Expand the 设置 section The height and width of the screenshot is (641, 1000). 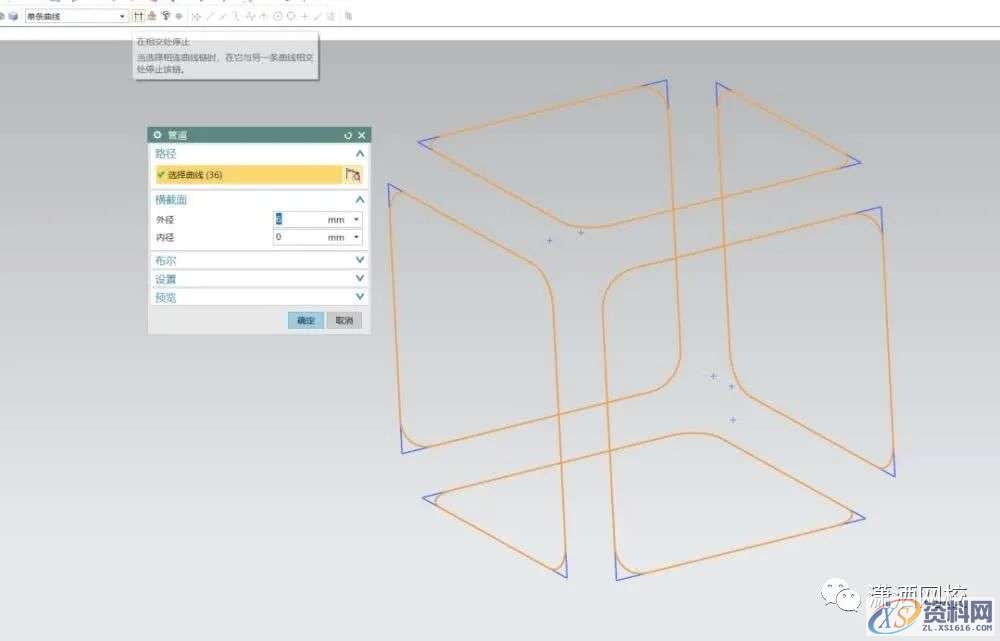point(359,279)
